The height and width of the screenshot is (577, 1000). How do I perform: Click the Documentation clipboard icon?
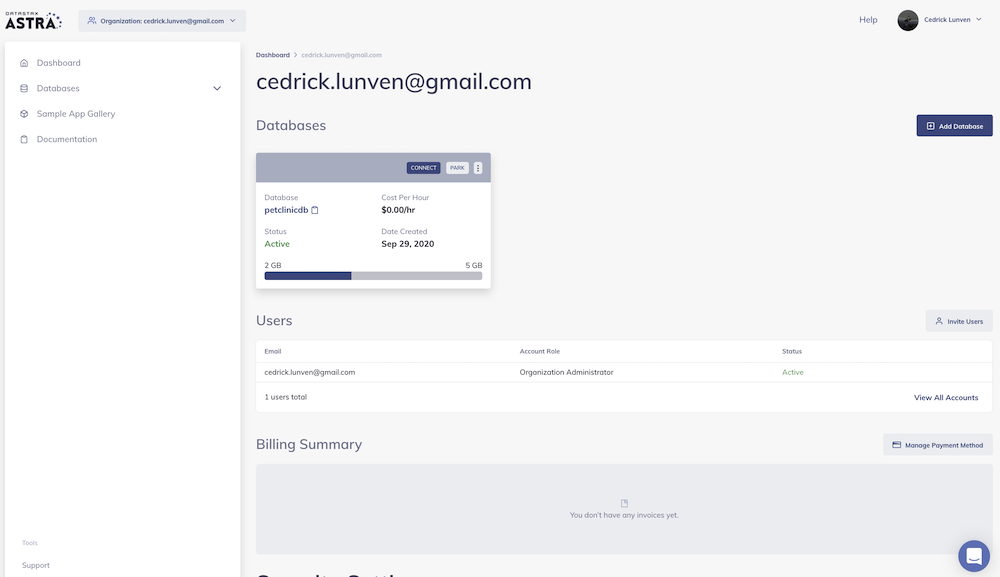(24, 139)
